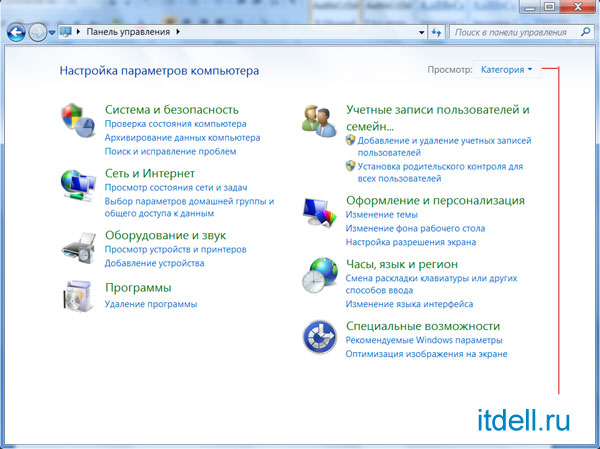Viewport: 600px width, 449px height.
Task: Open Программы category heading
Action: pyautogui.click(x=138, y=288)
